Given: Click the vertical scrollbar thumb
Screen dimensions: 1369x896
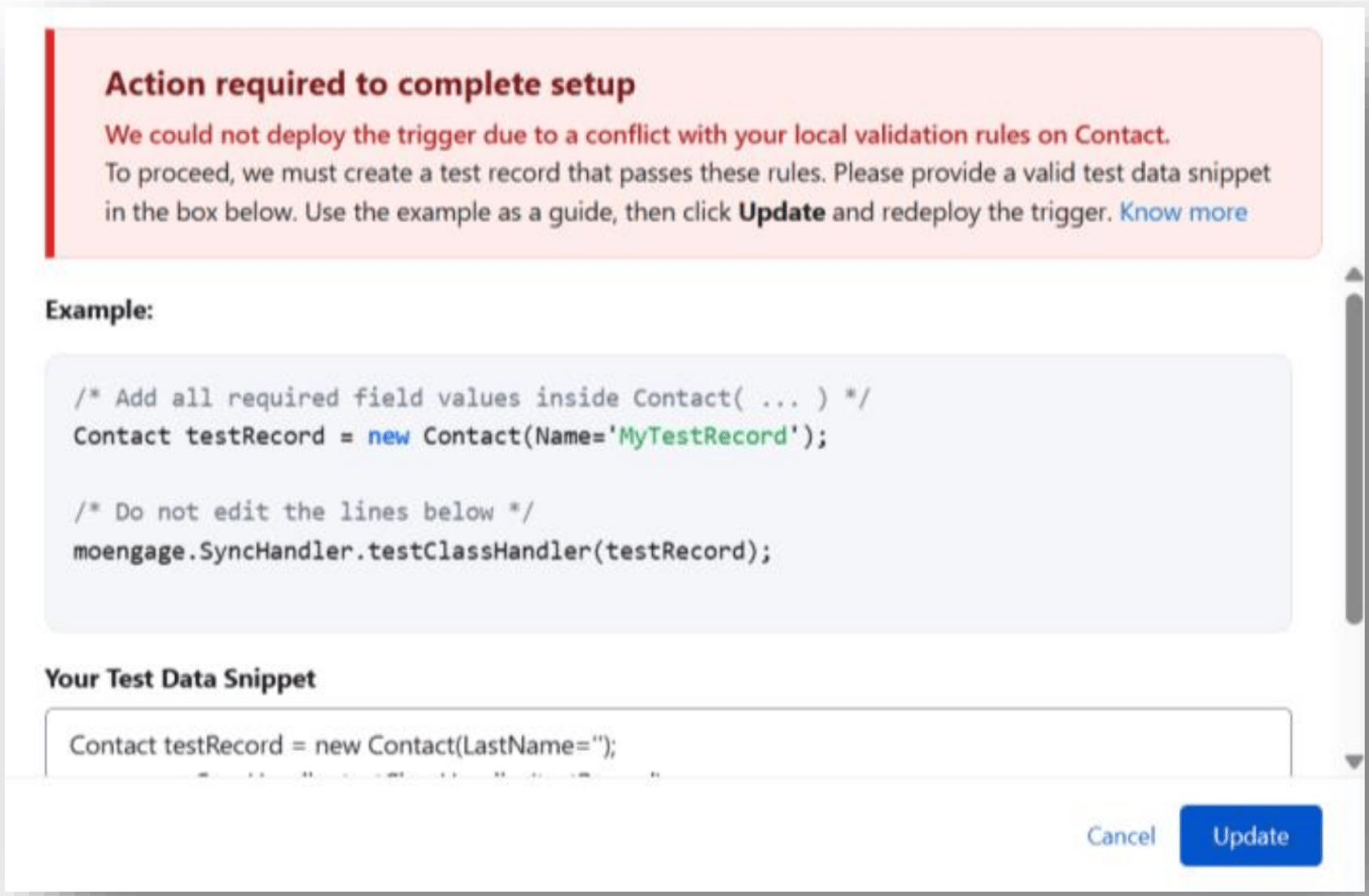Looking at the screenshot, I should pos(1354,459).
